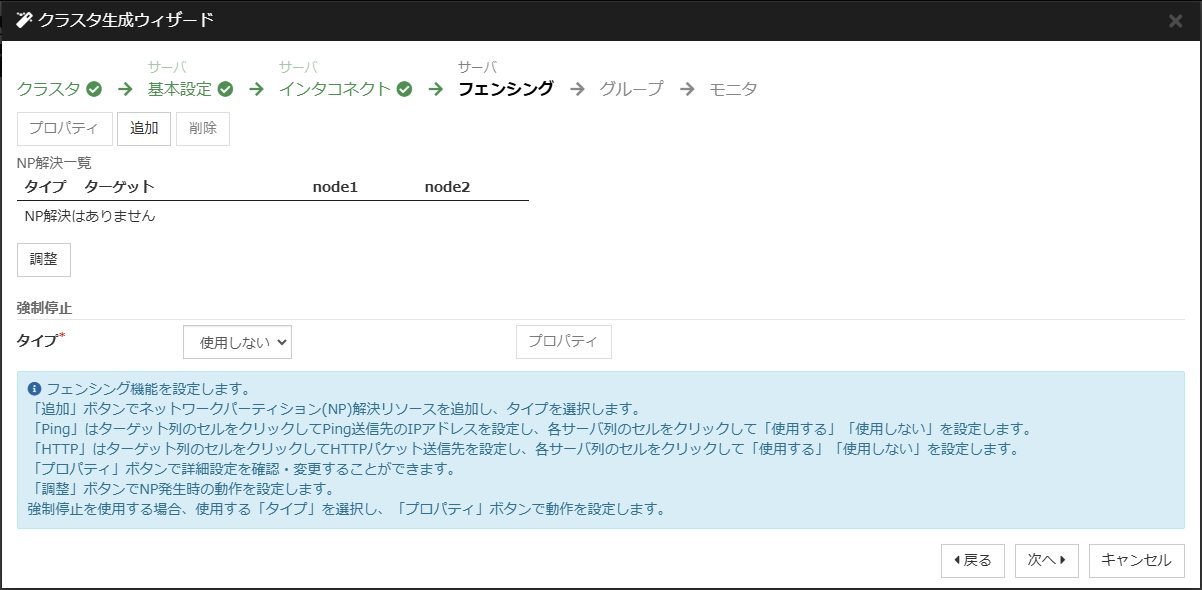Click green checkmark next to インタコネクト step
The height and width of the screenshot is (590, 1202).
coord(404,89)
